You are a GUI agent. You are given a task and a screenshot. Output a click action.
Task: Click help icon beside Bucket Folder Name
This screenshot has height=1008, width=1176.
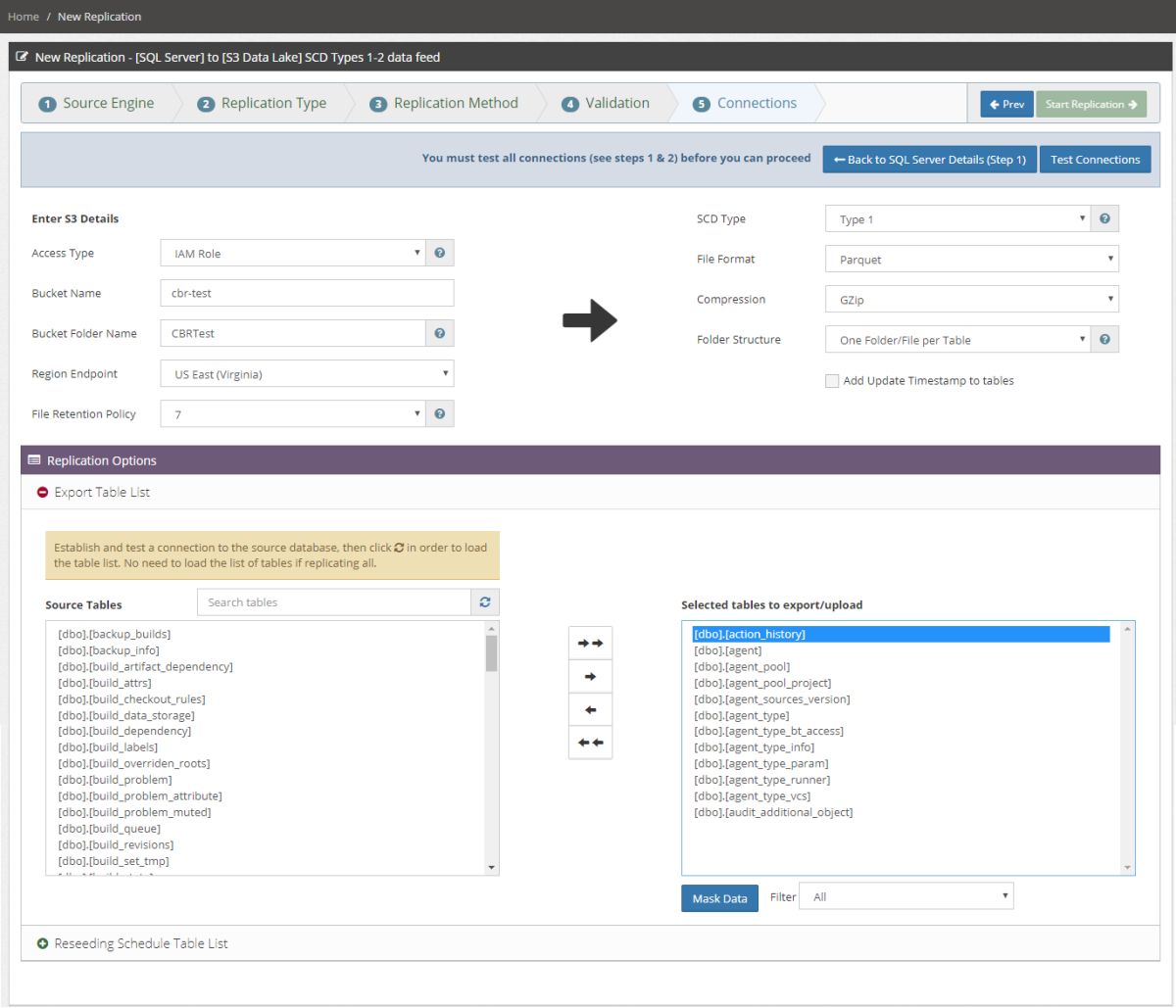[440, 333]
